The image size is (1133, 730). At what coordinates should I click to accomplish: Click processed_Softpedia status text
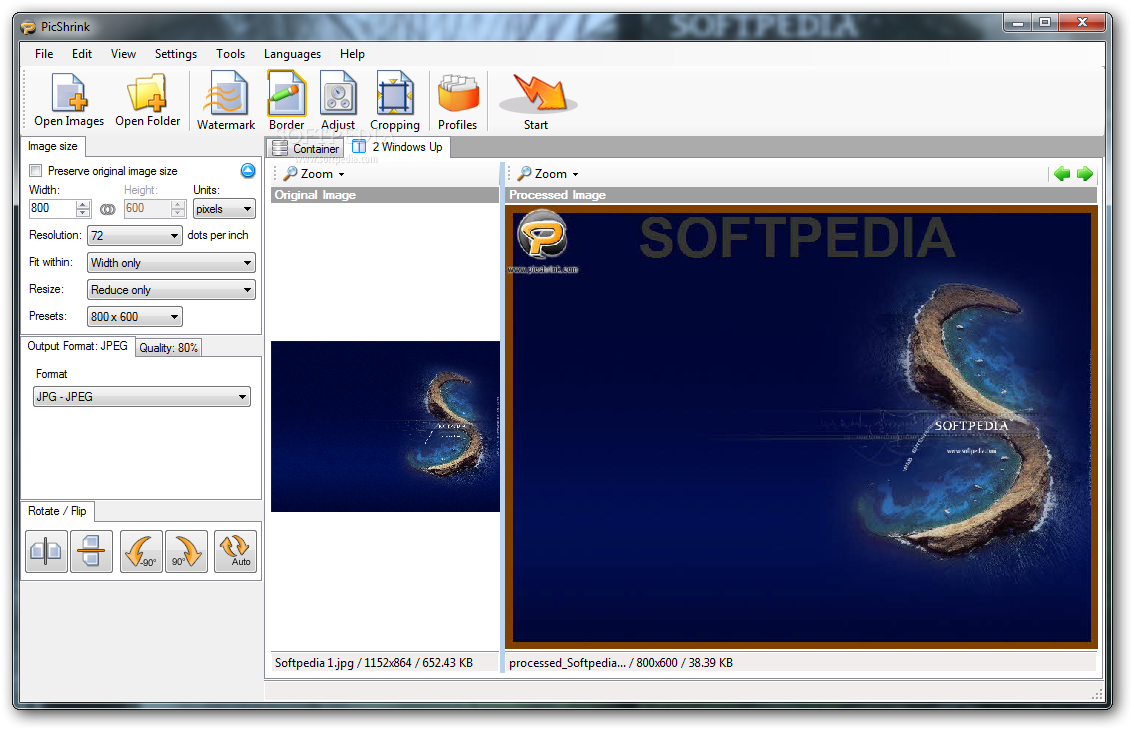click(621, 663)
